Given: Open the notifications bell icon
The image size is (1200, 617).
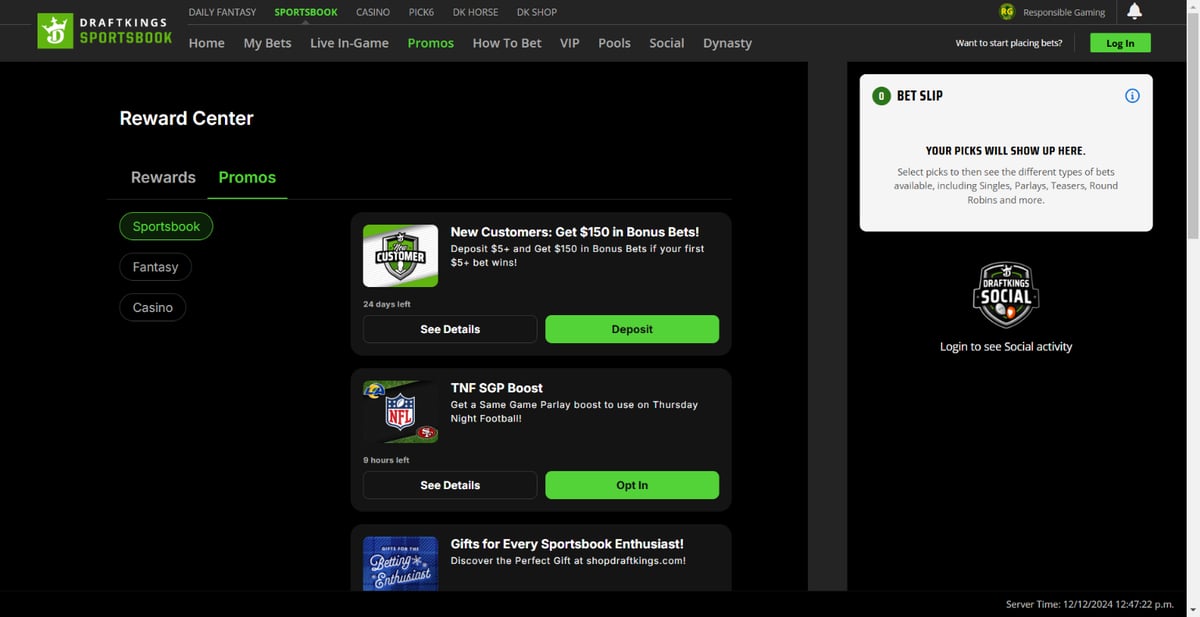Looking at the screenshot, I should point(1134,12).
